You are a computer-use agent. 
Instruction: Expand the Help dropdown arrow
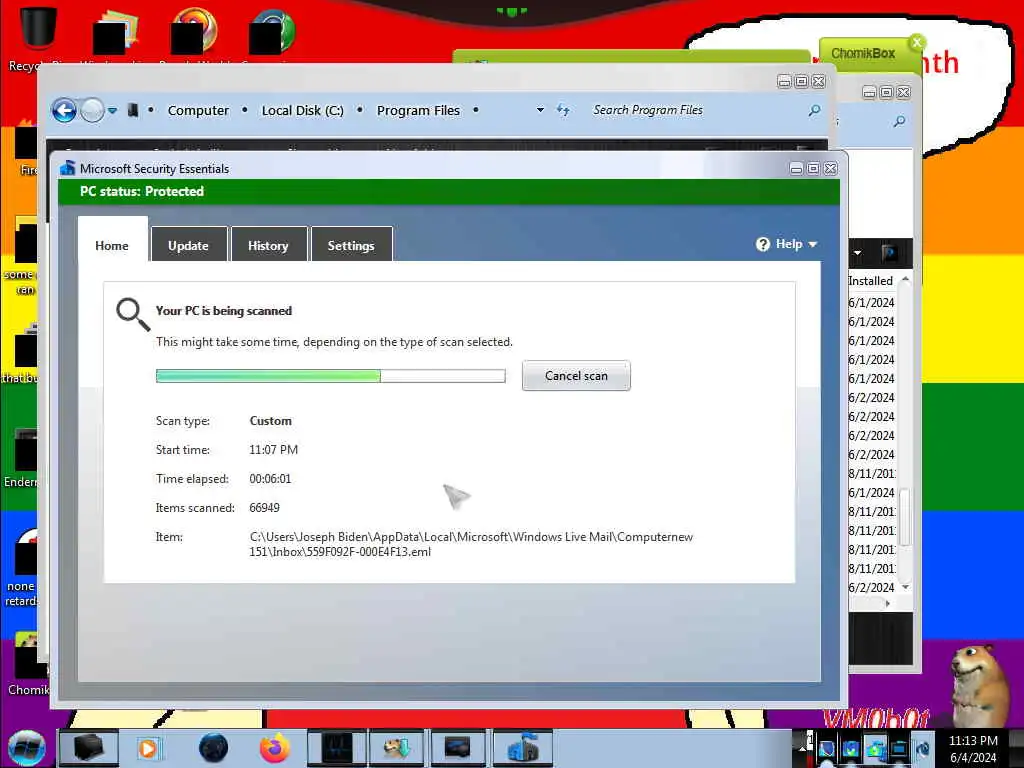[812, 244]
